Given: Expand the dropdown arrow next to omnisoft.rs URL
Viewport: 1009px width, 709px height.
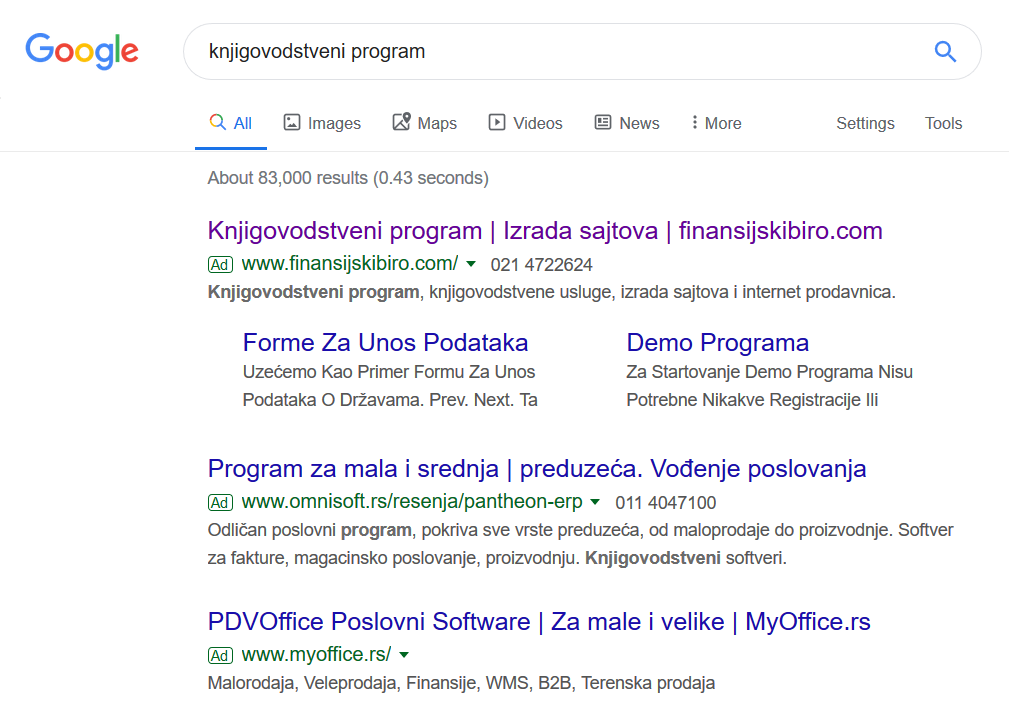Looking at the screenshot, I should click(x=595, y=502).
